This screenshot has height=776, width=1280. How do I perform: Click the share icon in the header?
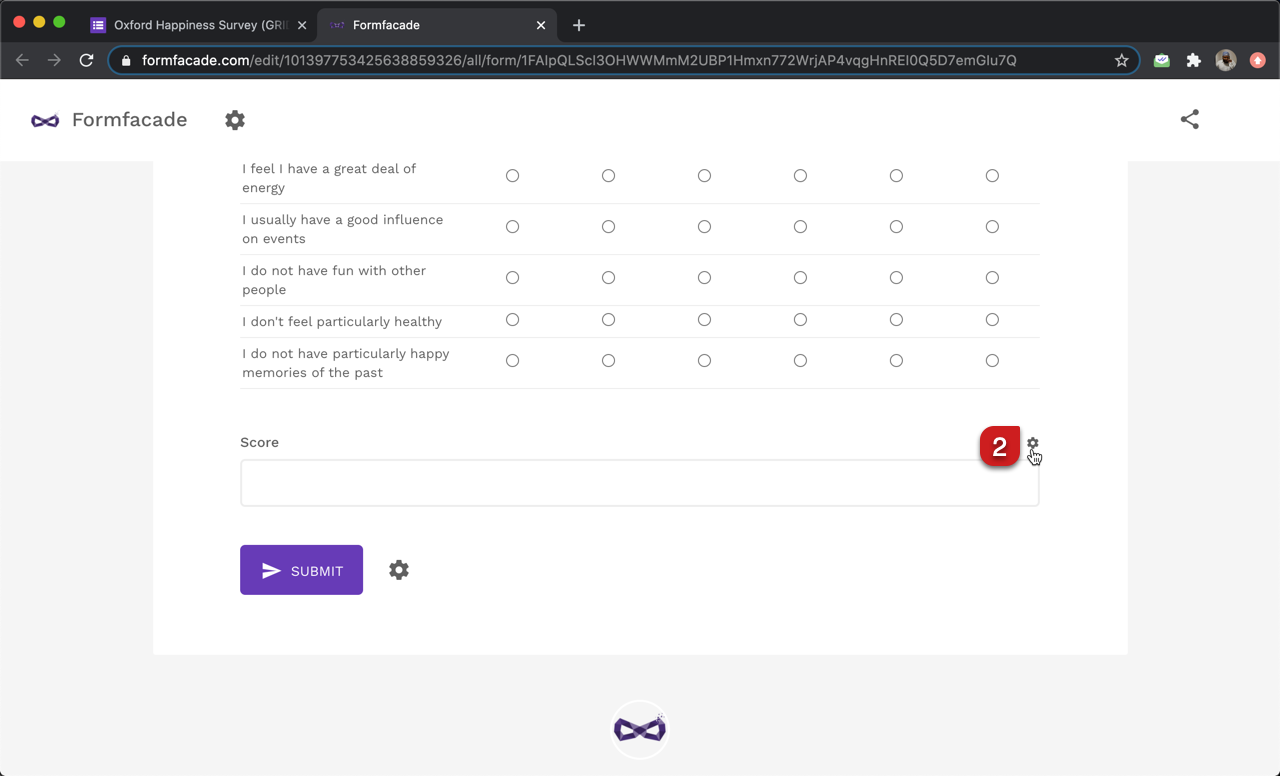coord(1189,120)
